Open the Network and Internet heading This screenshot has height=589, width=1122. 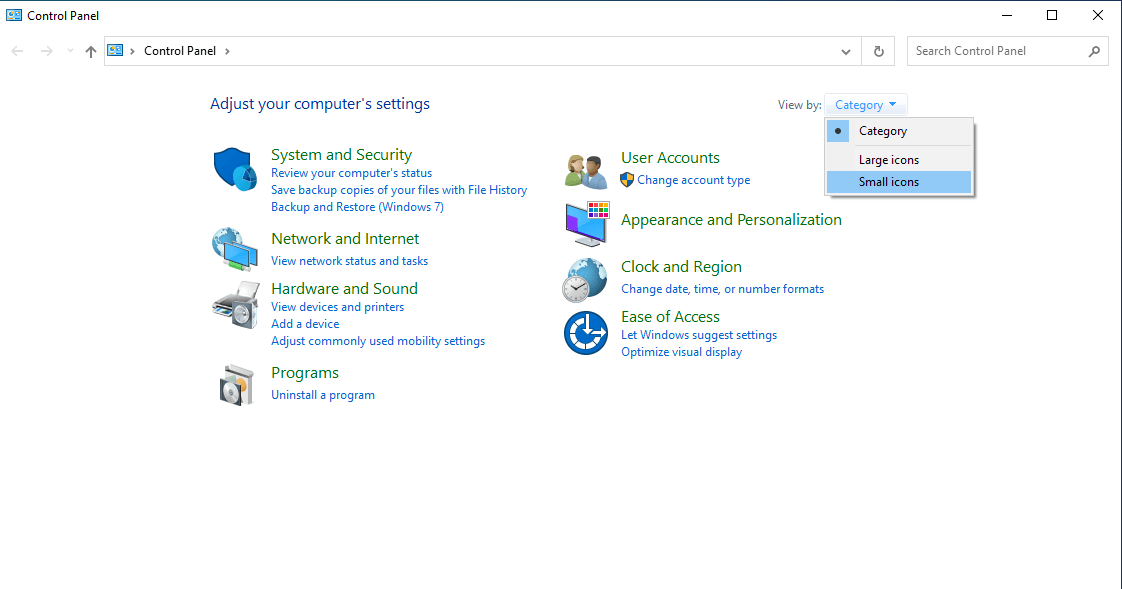click(x=345, y=238)
